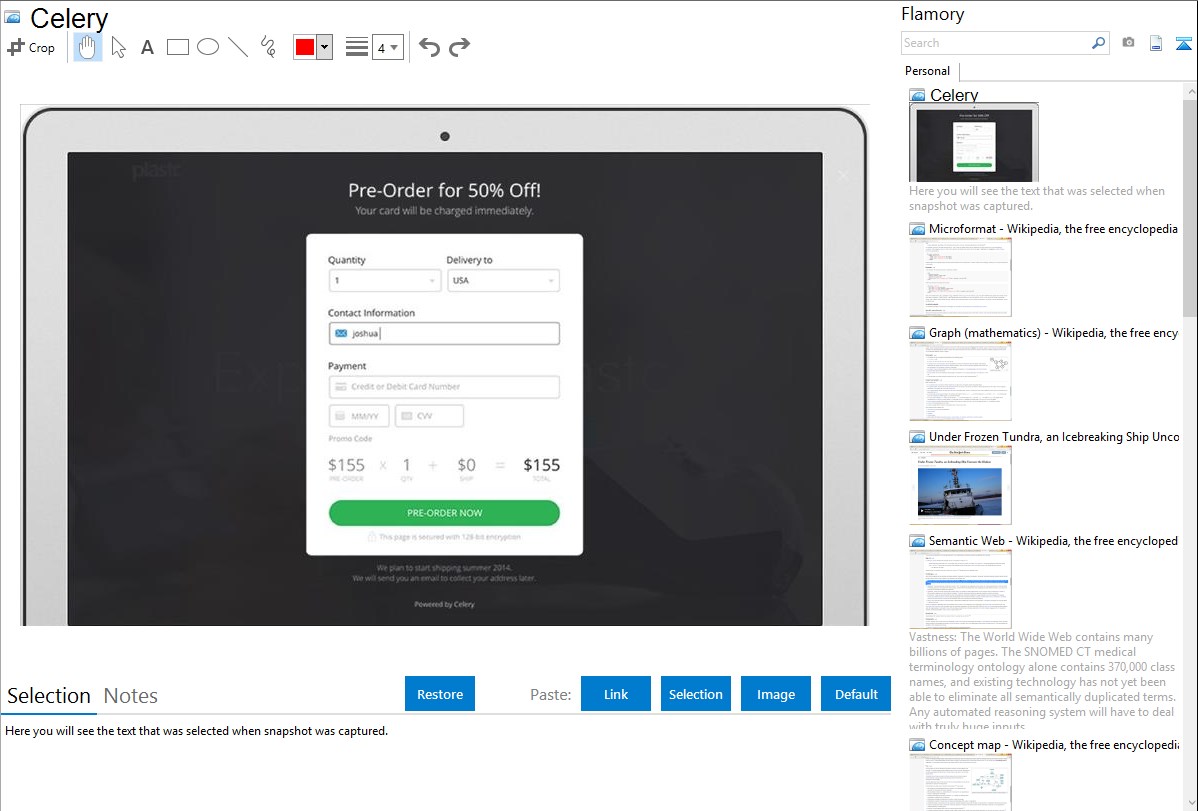
Task: Pick the ellipse shape tool
Action: (208, 47)
